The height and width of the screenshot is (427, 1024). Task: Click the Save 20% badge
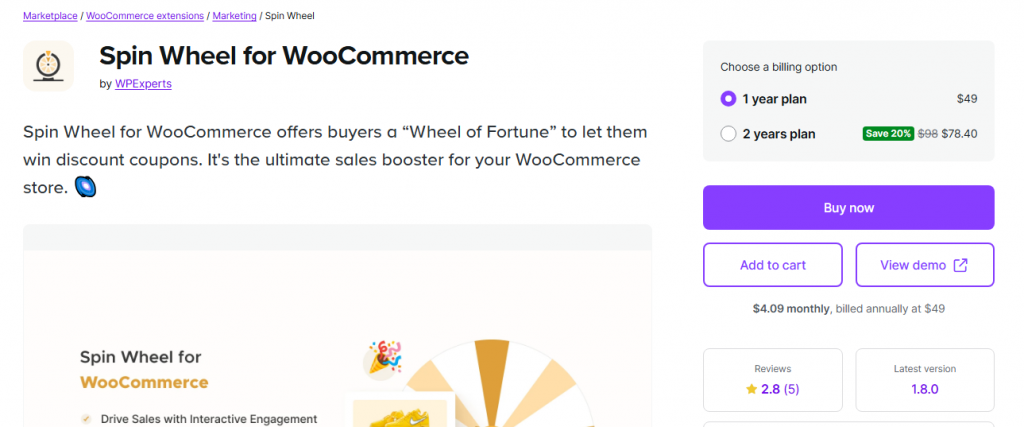coord(888,134)
